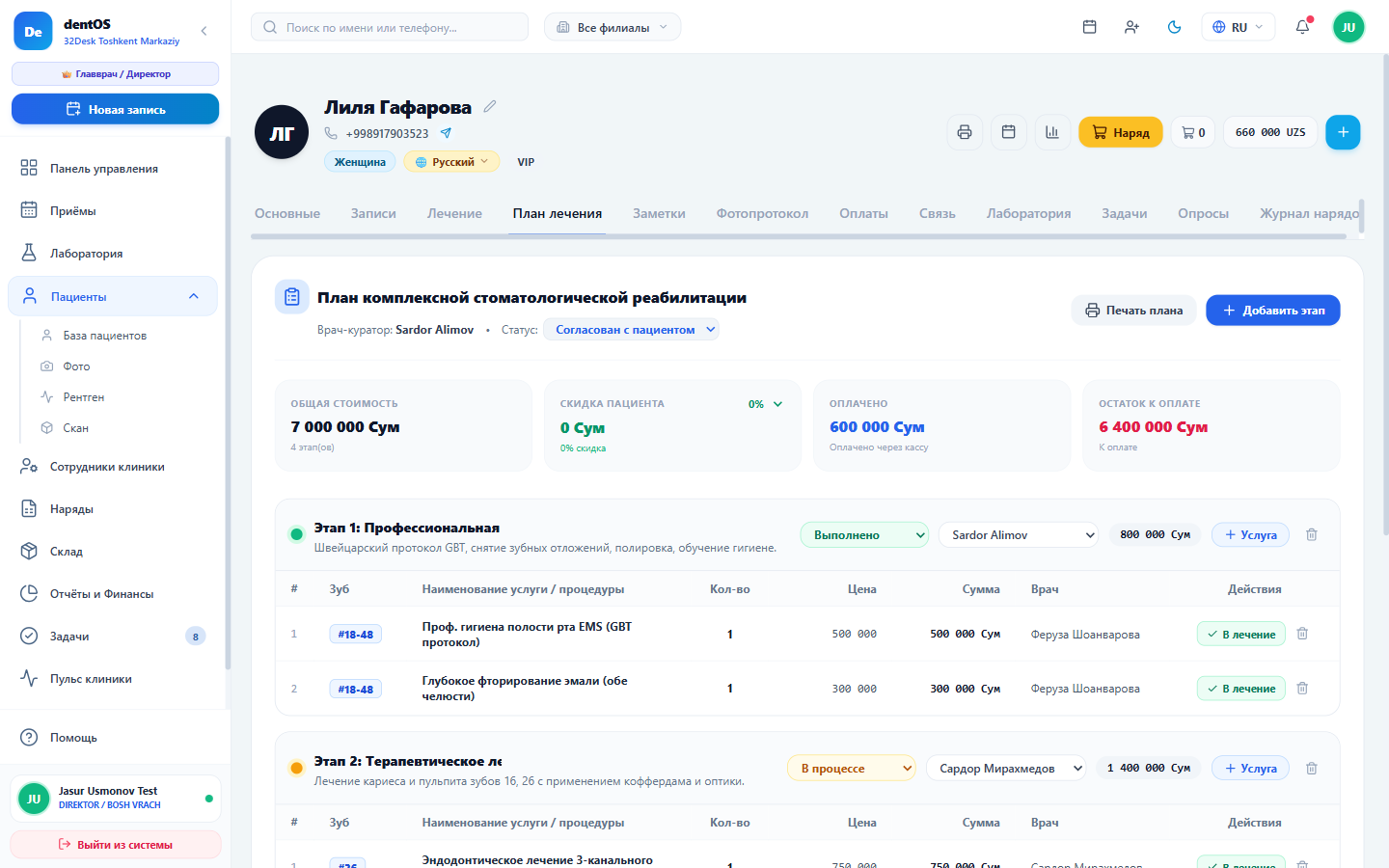Open the Оплаты tab

(863, 213)
